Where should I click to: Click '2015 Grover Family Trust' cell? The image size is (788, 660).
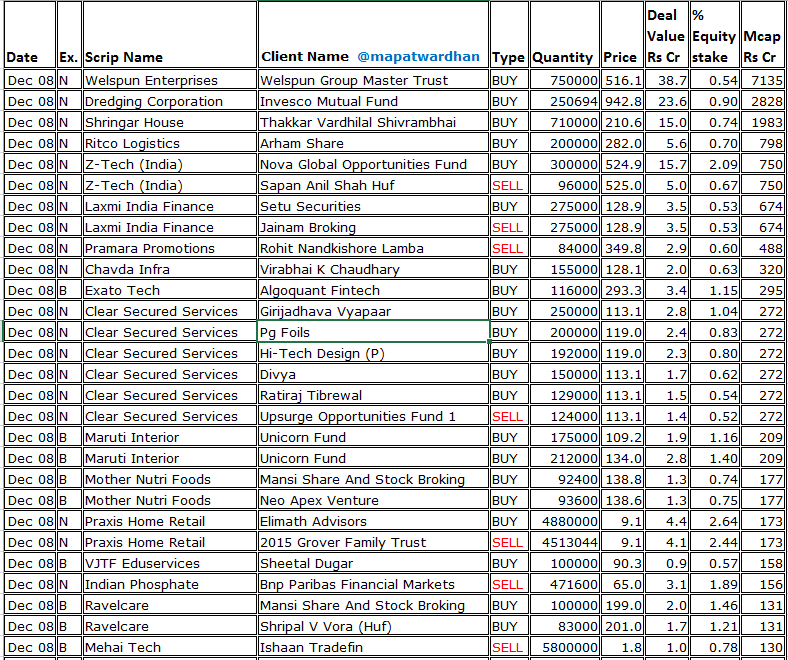click(373, 543)
